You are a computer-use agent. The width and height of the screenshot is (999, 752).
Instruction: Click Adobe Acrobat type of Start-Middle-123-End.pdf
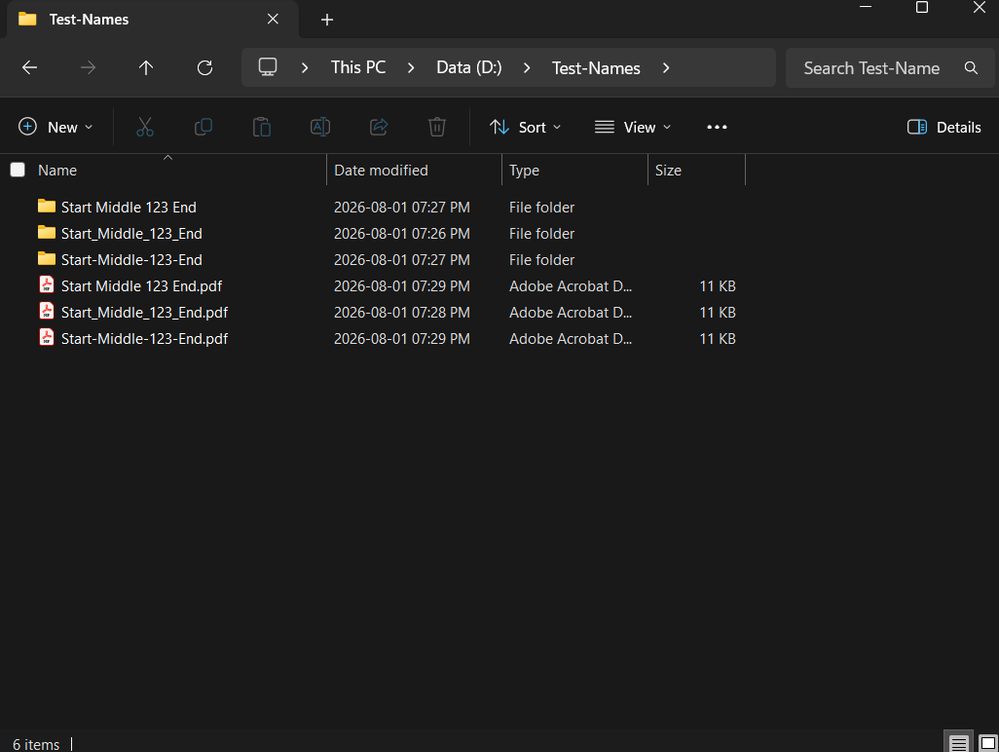click(x=570, y=338)
